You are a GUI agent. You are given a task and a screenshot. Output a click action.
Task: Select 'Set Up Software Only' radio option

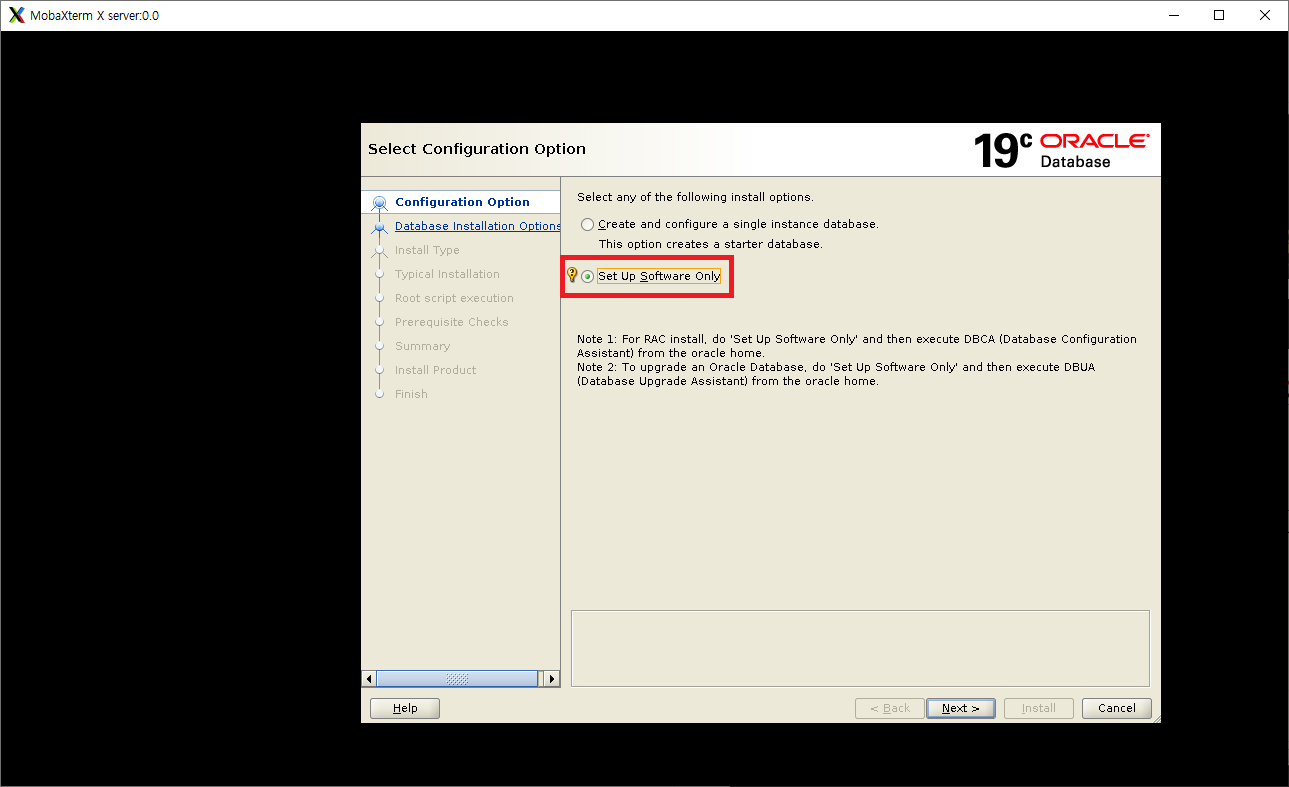click(x=588, y=276)
